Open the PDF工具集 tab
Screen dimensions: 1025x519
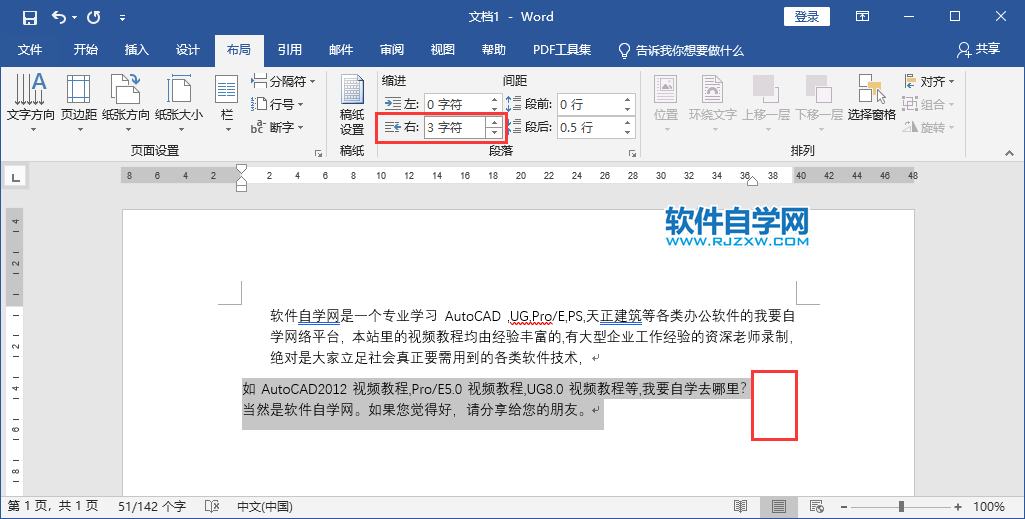coord(562,50)
